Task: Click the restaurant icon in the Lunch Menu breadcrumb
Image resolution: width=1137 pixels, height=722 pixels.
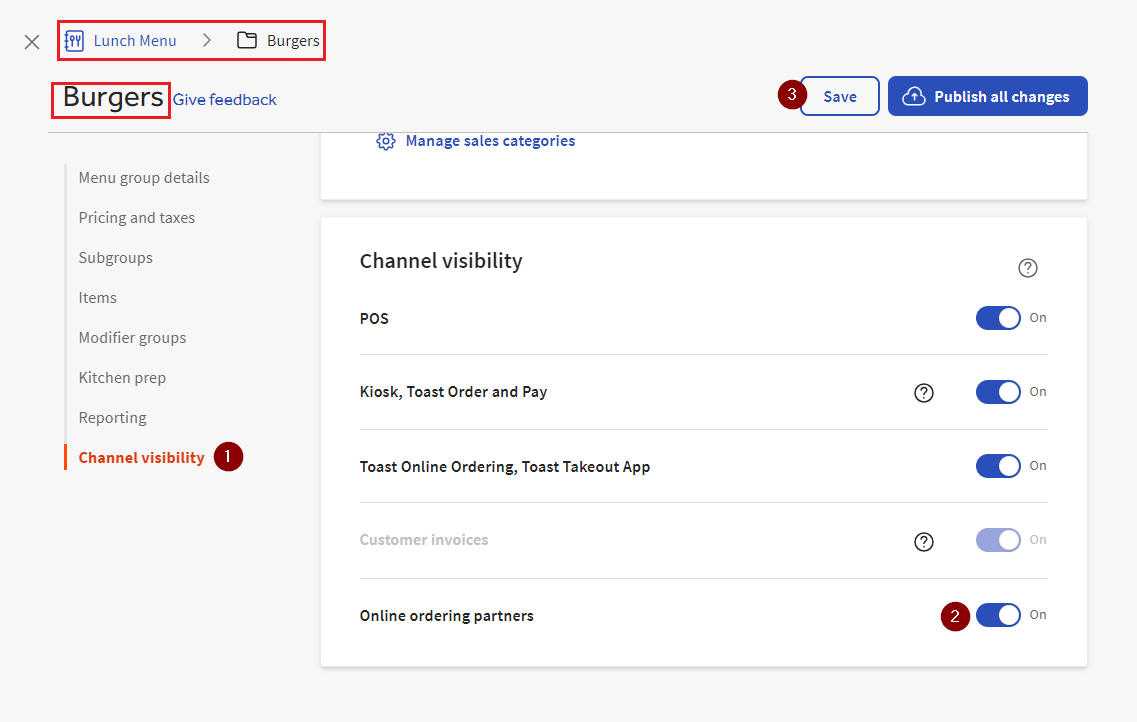Action: [x=74, y=41]
